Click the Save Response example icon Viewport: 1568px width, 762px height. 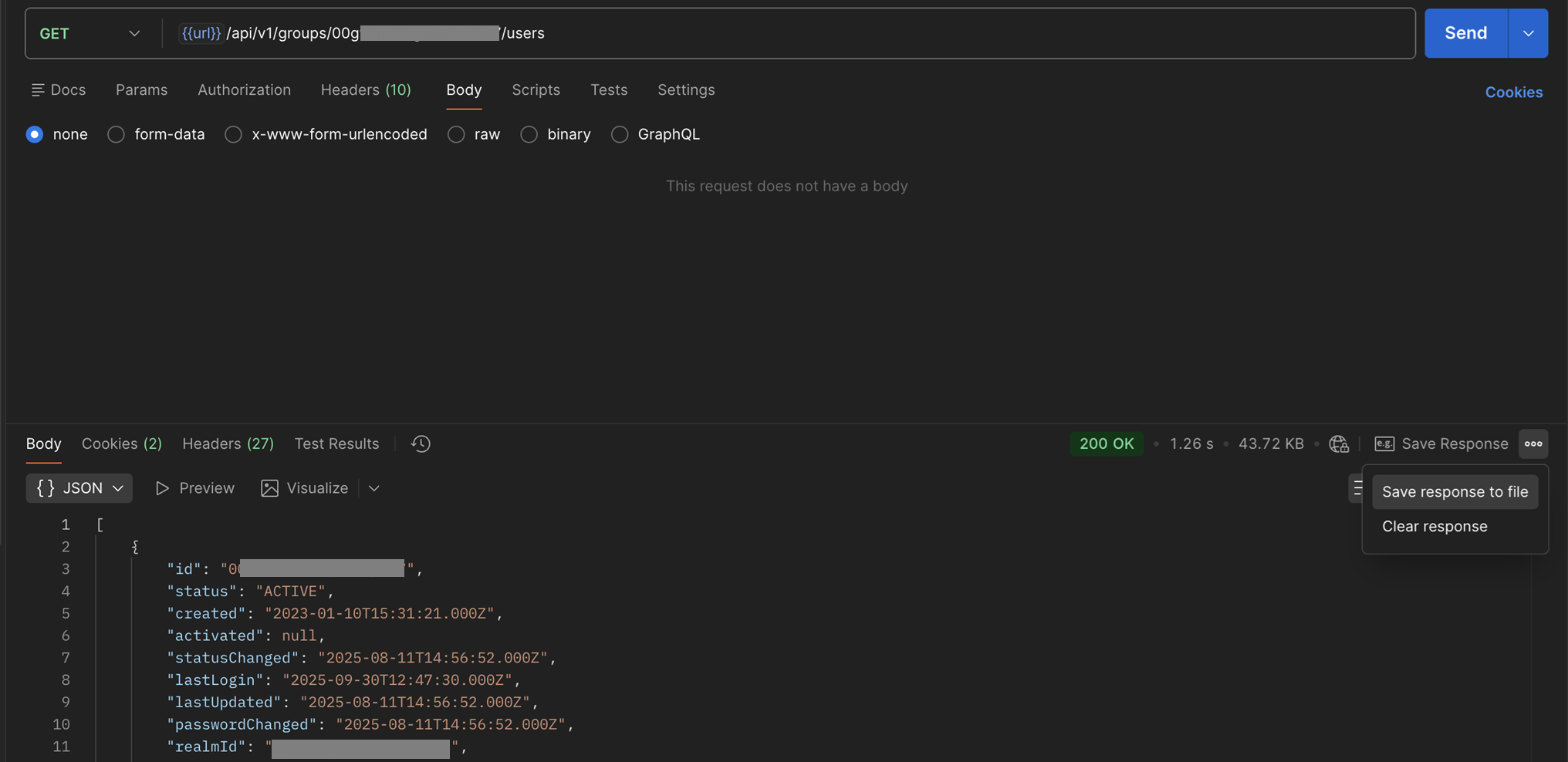pyautogui.click(x=1384, y=443)
